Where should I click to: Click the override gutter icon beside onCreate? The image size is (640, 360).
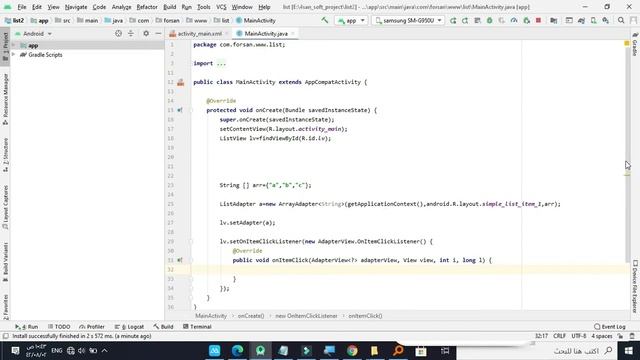click(x=180, y=110)
